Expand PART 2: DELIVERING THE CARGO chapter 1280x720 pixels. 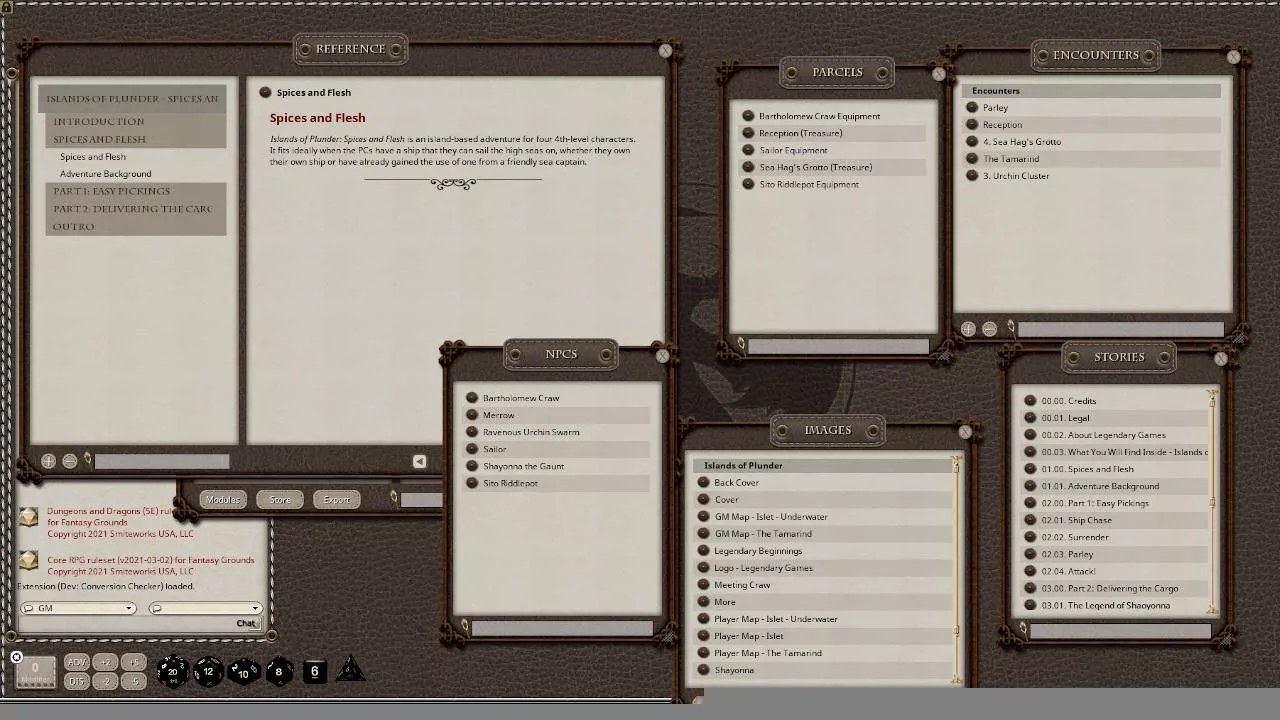pos(135,209)
